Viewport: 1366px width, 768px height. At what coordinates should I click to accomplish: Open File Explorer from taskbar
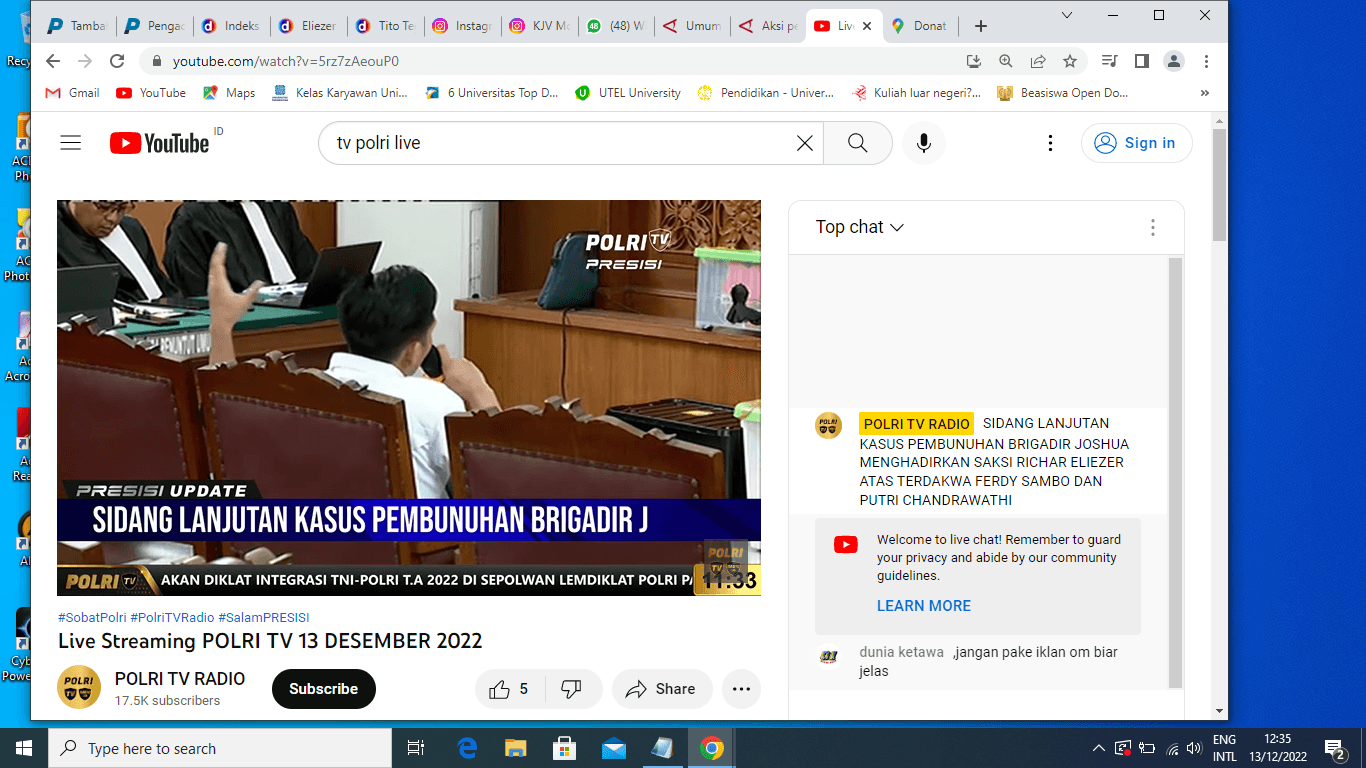pyautogui.click(x=516, y=748)
